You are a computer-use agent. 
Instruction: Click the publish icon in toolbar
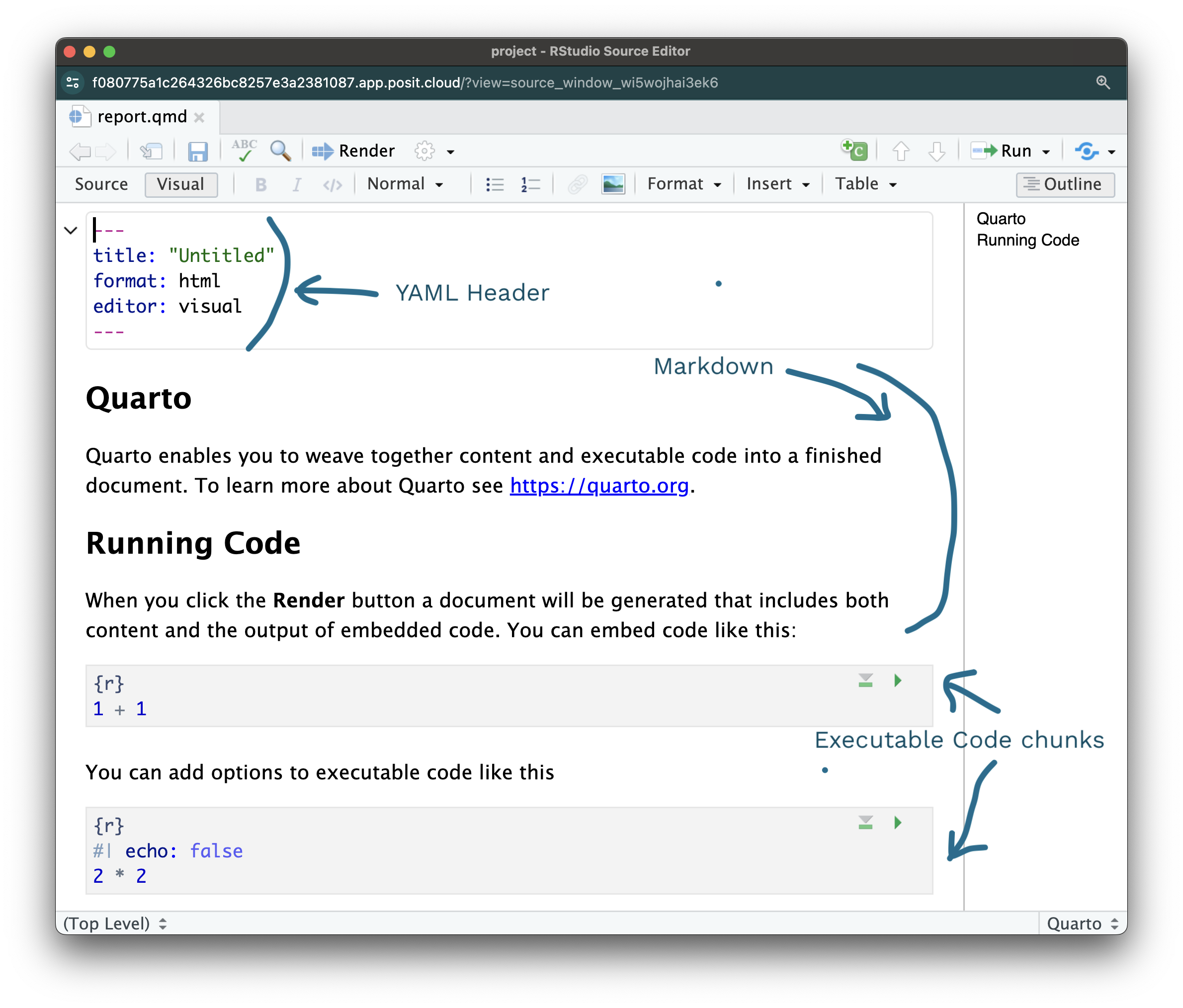point(1087,151)
